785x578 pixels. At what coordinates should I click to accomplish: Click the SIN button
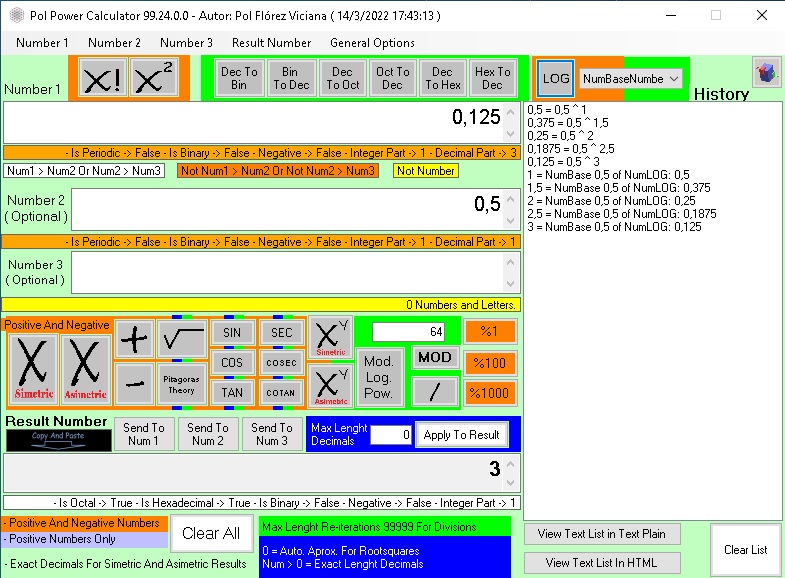point(232,333)
